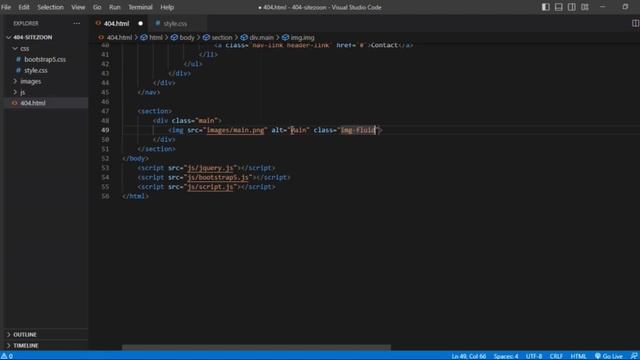Click line number 49 in the gutter
Viewport: 640px width, 360px height.
tap(105, 130)
